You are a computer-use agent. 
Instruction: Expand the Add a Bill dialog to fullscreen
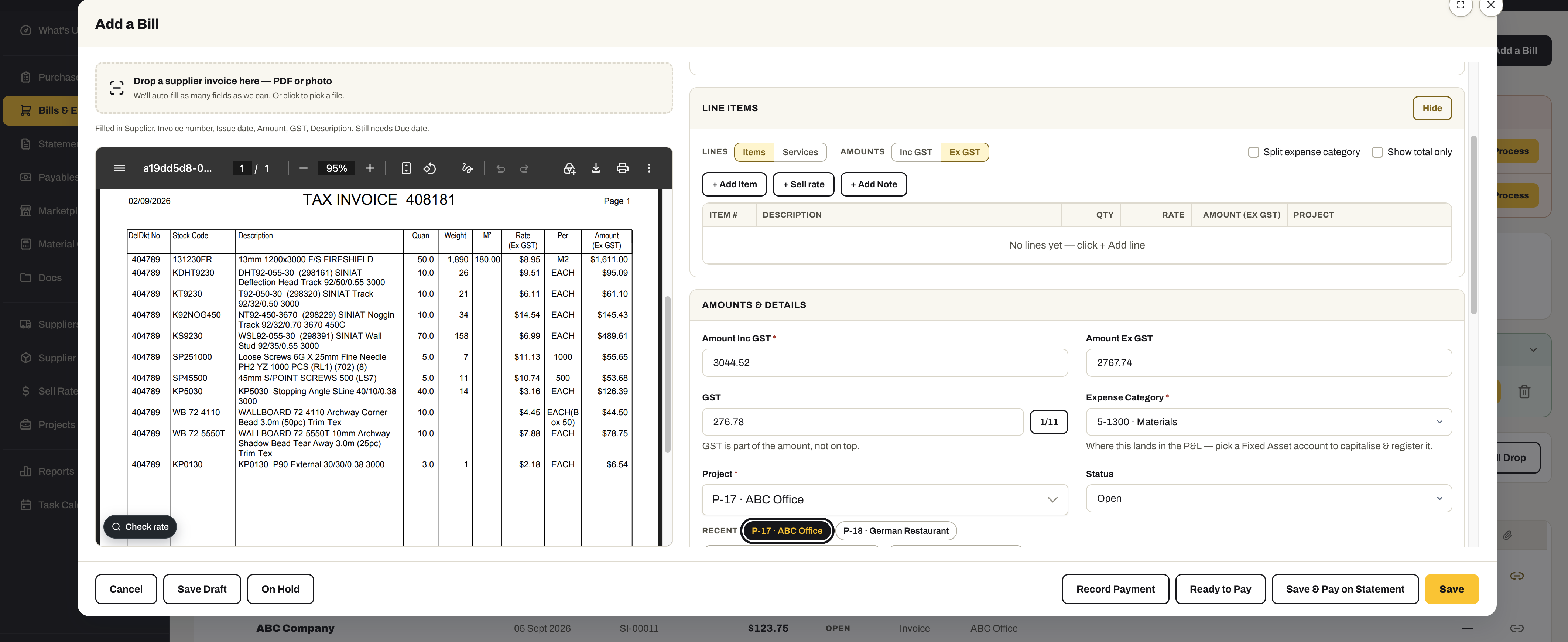click(x=1460, y=5)
